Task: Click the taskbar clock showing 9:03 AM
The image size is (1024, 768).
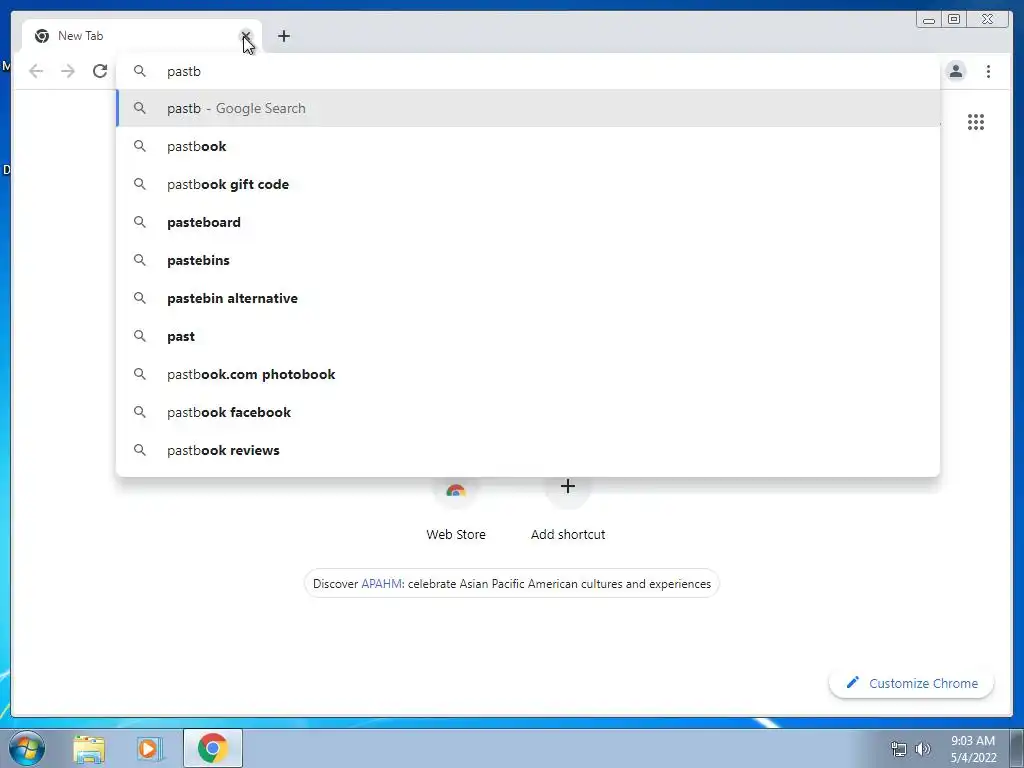Action: [973, 749]
